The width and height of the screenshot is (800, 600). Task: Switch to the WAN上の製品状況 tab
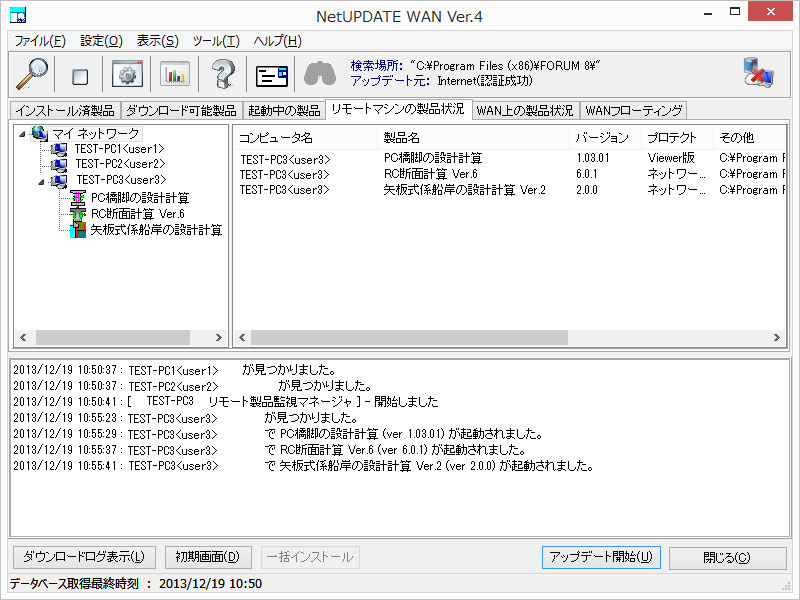click(x=525, y=110)
